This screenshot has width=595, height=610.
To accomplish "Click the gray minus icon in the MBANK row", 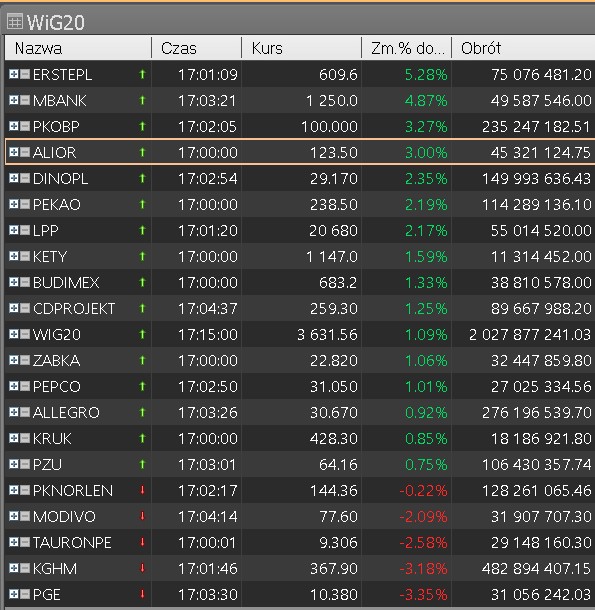I will point(25,100).
